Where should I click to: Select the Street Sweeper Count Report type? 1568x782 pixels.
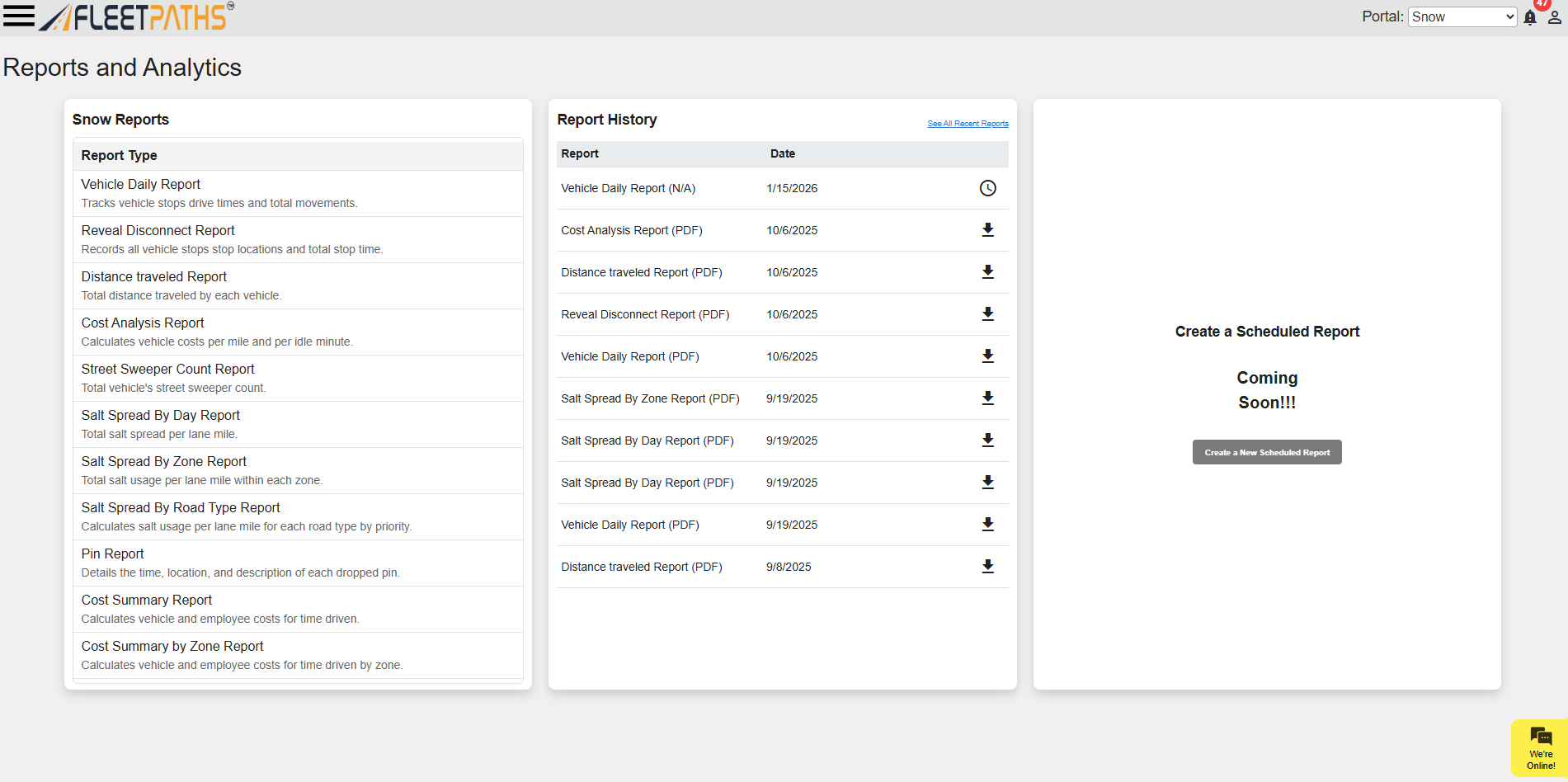click(x=167, y=370)
